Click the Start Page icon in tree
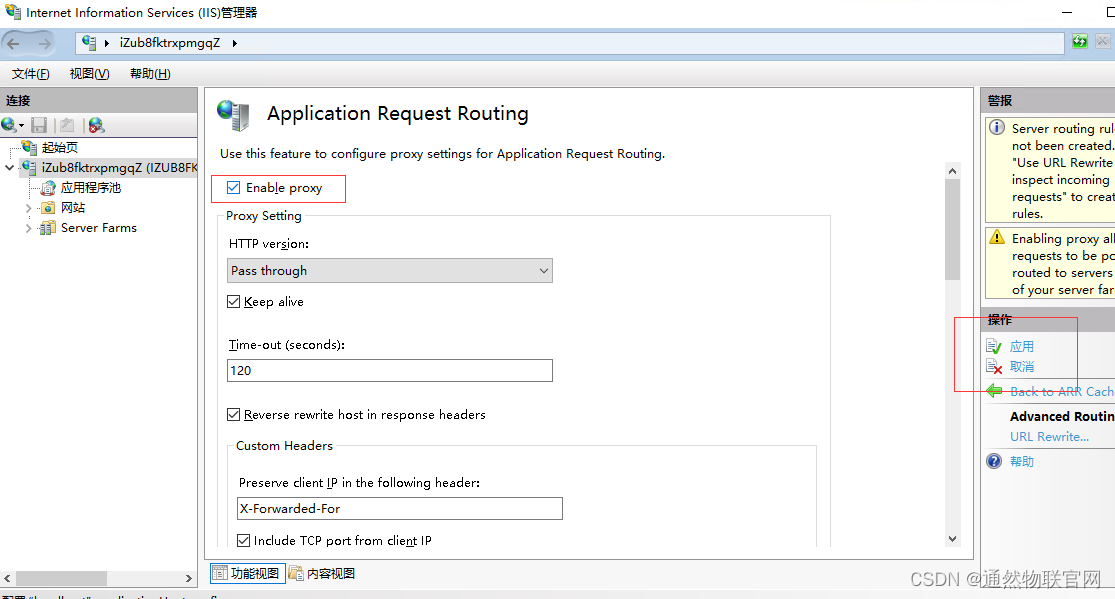1115x599 pixels. pyautogui.click(x=29, y=147)
